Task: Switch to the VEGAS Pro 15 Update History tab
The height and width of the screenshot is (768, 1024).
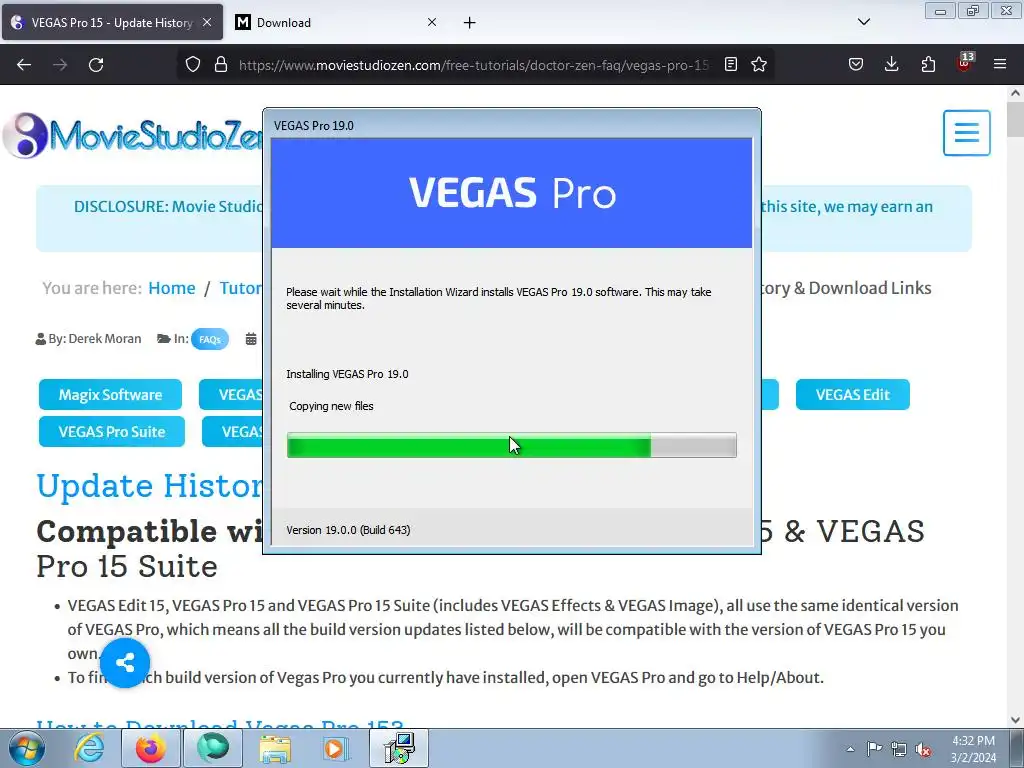Action: [112, 22]
